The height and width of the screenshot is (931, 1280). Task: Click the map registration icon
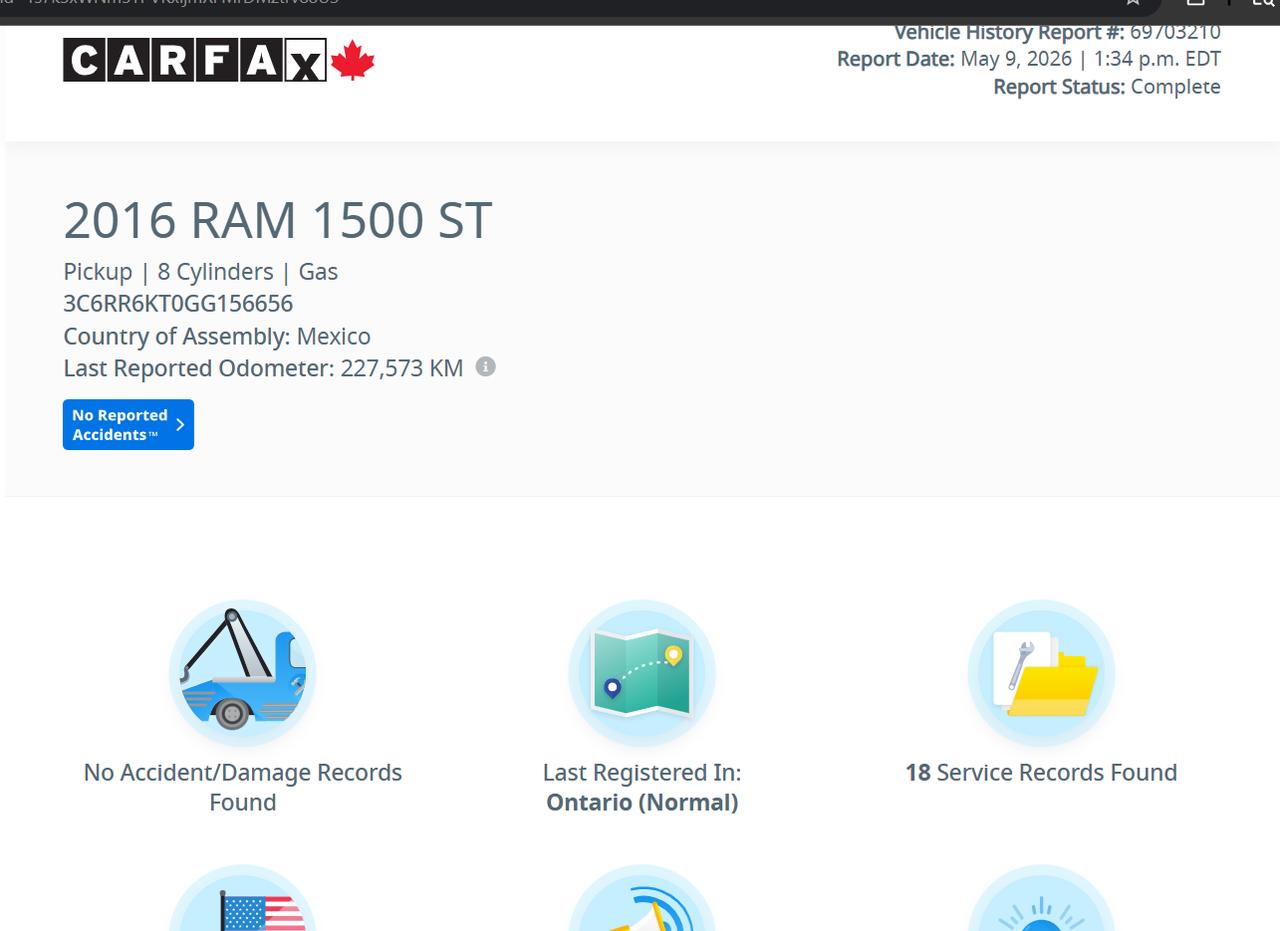(642, 673)
